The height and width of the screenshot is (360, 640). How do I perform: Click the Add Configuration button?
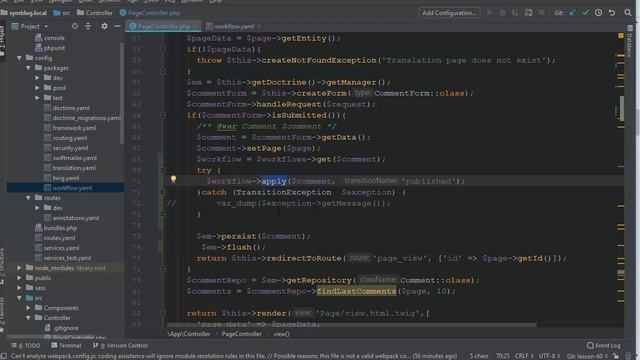pyautogui.click(x=449, y=13)
